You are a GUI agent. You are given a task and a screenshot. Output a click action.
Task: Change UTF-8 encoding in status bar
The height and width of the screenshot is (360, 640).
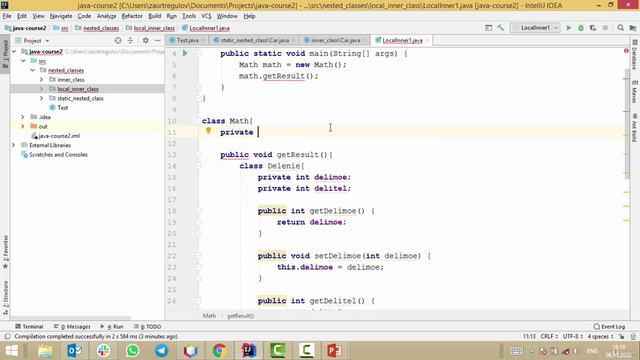coord(573,336)
